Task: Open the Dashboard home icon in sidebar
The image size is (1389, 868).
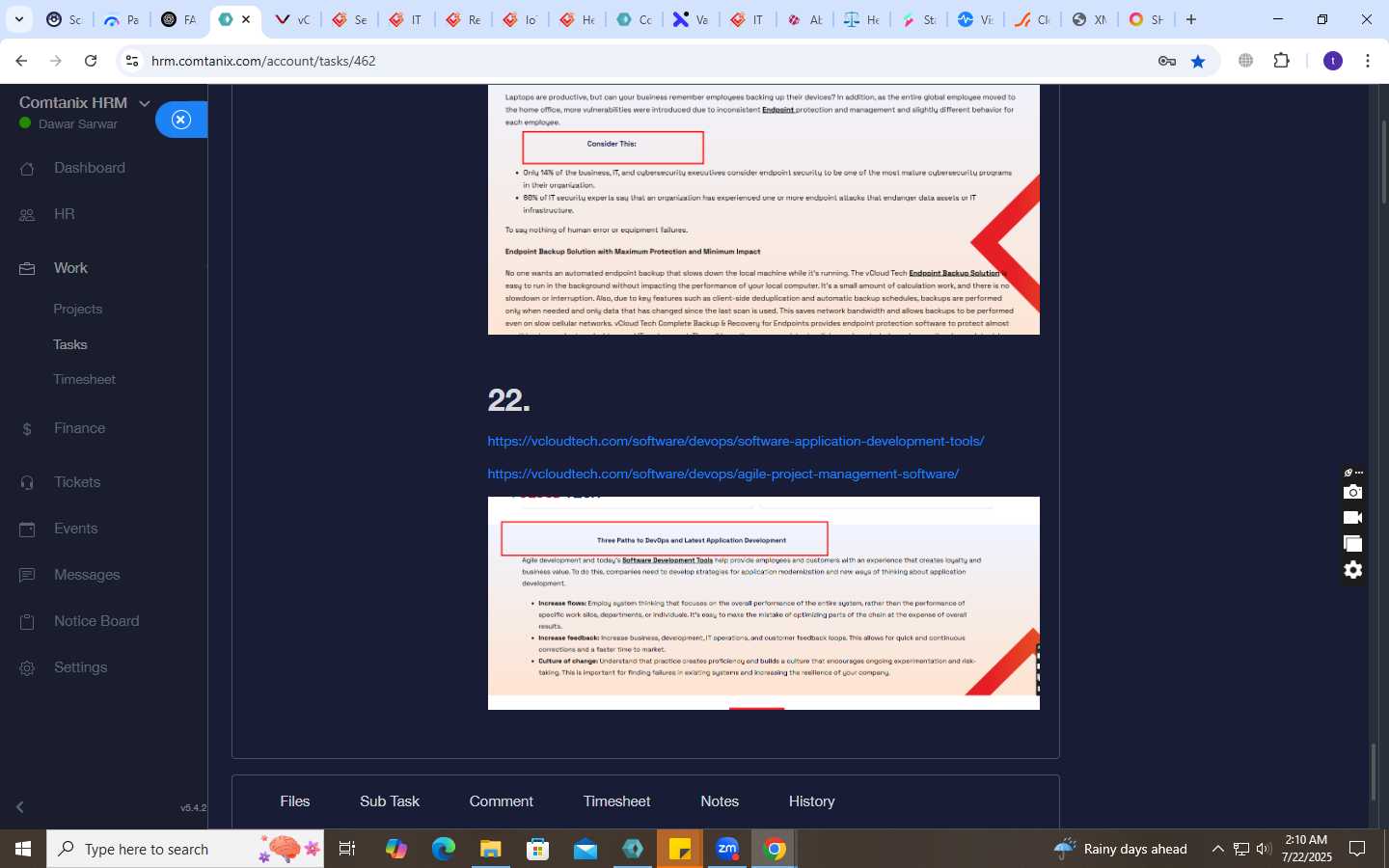Action: tap(27, 169)
